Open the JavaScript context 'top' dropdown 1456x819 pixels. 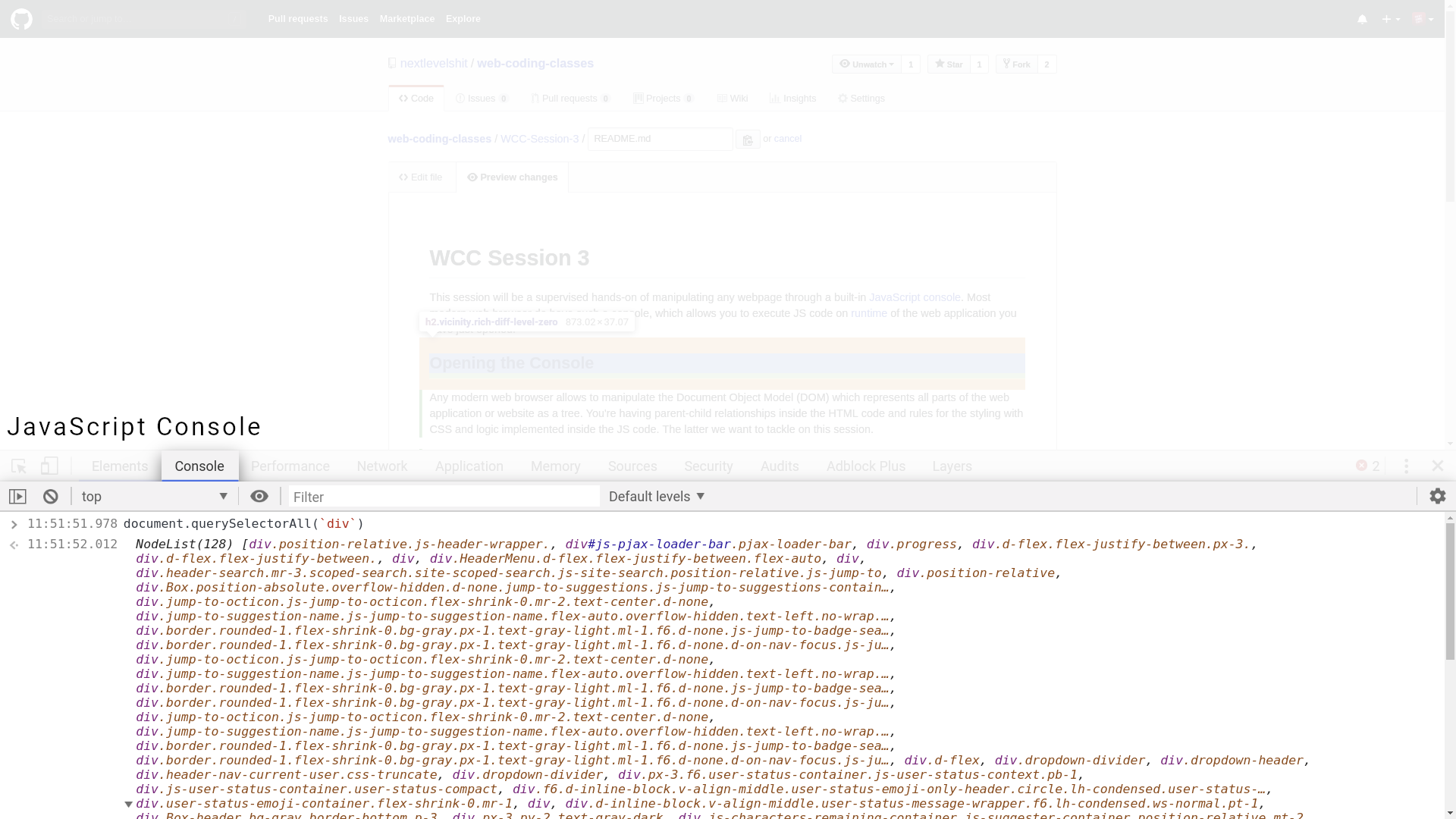[x=155, y=497]
